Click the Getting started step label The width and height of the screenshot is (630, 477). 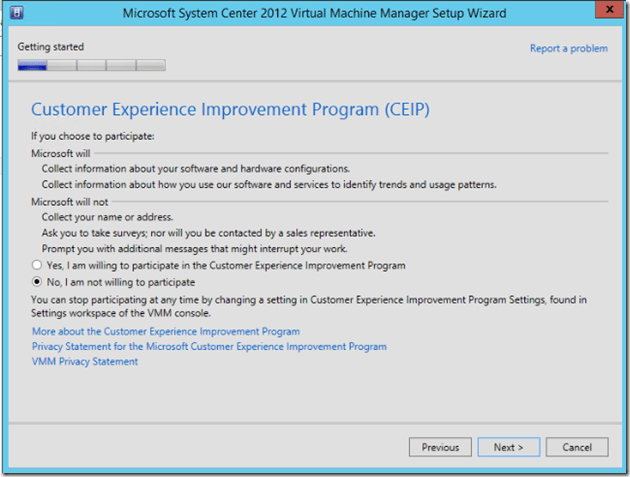(51, 47)
